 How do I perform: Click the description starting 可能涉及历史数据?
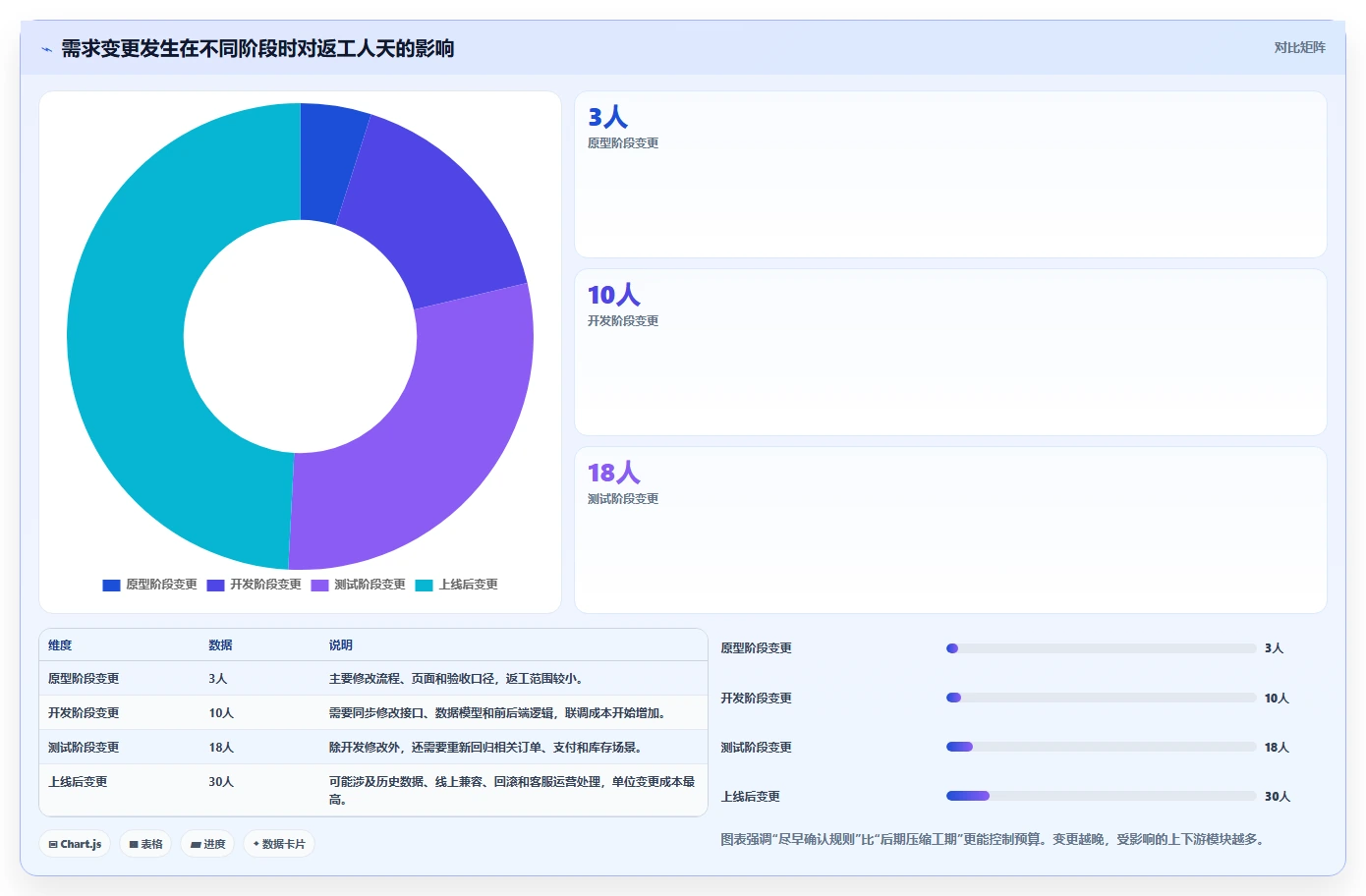(512, 791)
